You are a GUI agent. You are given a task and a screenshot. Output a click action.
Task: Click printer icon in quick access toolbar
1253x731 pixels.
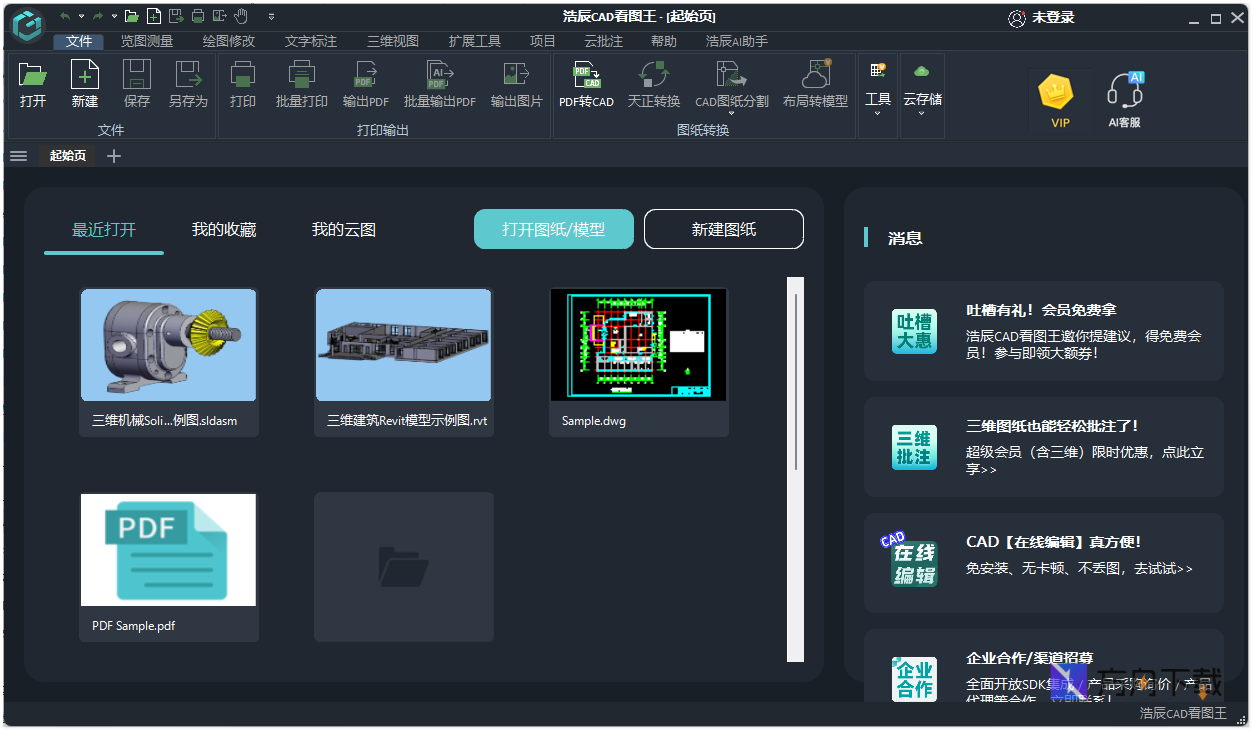pyautogui.click(x=198, y=16)
